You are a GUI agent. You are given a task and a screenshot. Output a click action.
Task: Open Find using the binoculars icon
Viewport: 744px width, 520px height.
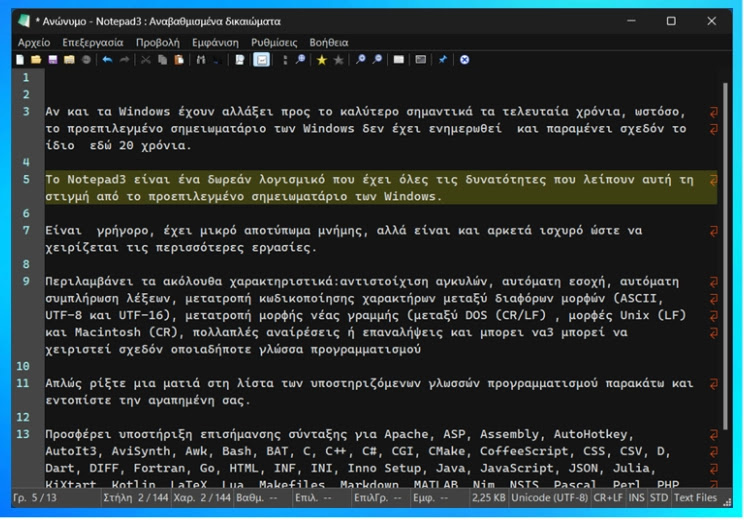[x=201, y=60]
